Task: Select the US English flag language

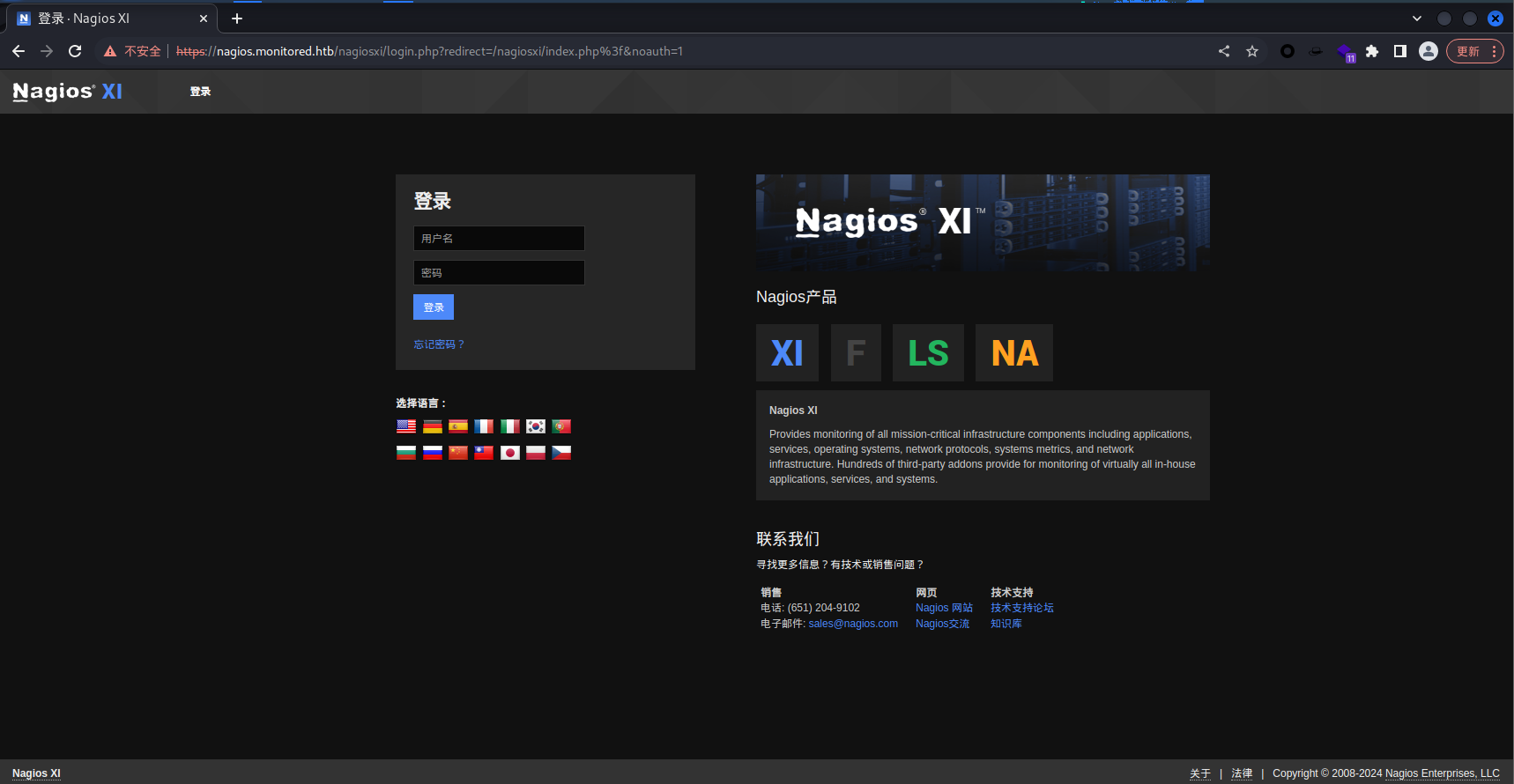Action: (406, 426)
